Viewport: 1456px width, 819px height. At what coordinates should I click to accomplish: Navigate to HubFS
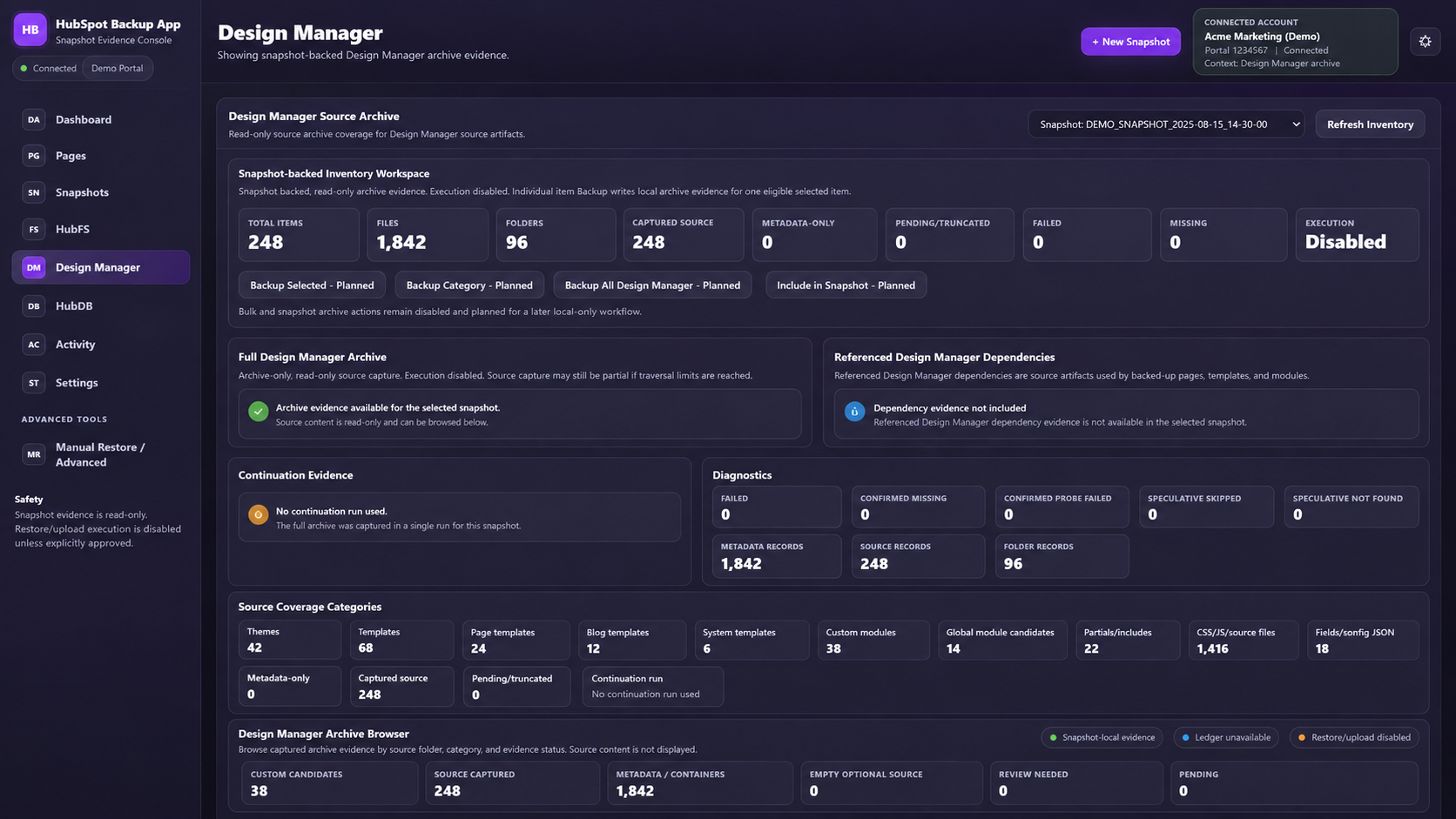click(x=101, y=229)
